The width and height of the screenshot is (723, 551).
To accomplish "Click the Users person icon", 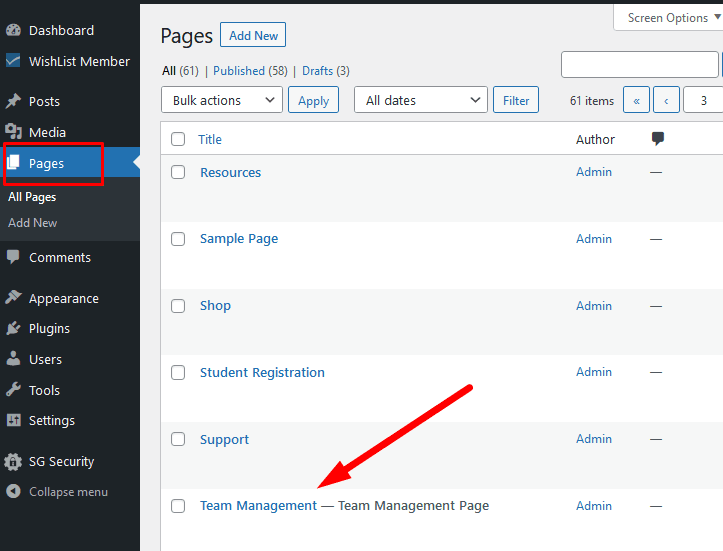I will tap(13, 359).
